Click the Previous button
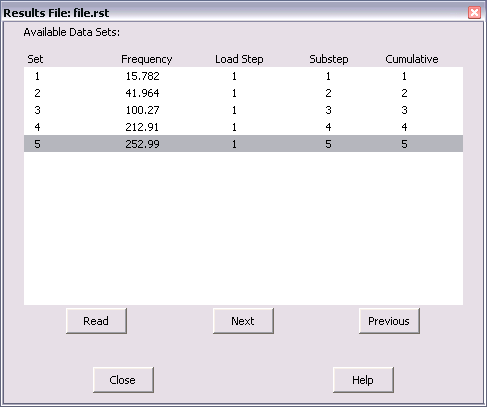This screenshot has height=407, width=487. coord(389,321)
